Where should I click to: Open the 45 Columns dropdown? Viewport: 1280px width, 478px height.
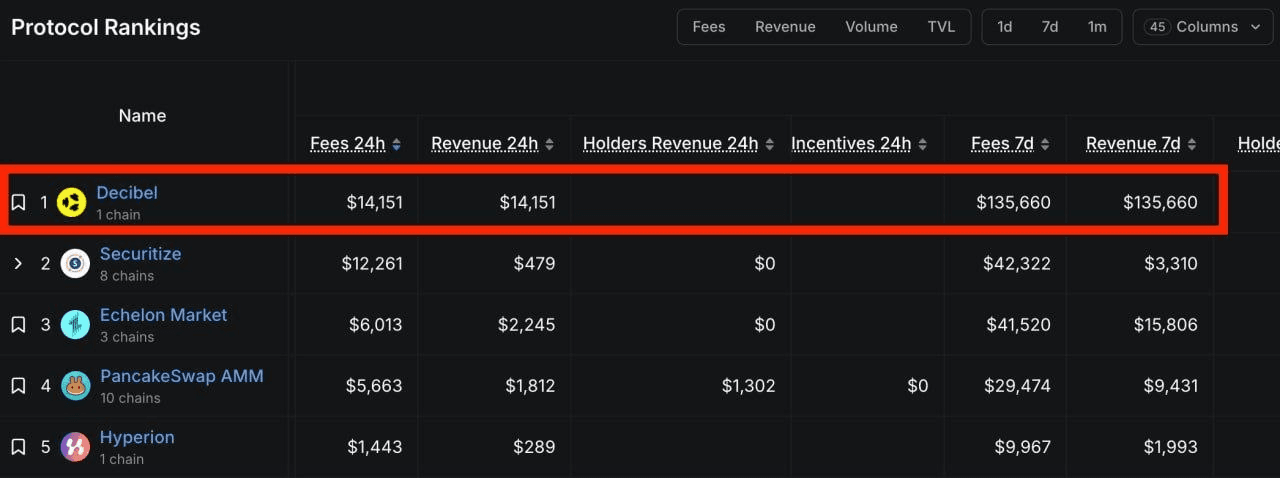tap(1202, 27)
